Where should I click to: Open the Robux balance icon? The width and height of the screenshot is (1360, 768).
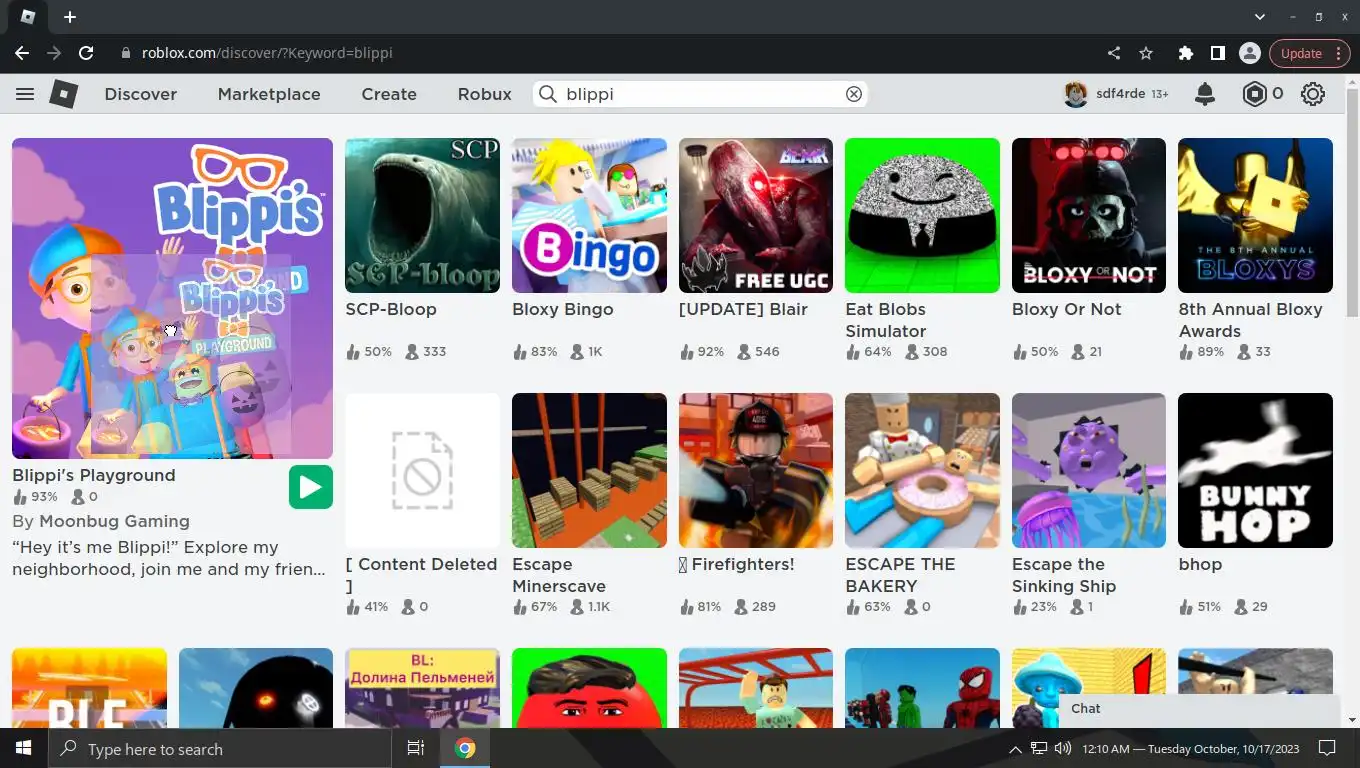(1254, 94)
